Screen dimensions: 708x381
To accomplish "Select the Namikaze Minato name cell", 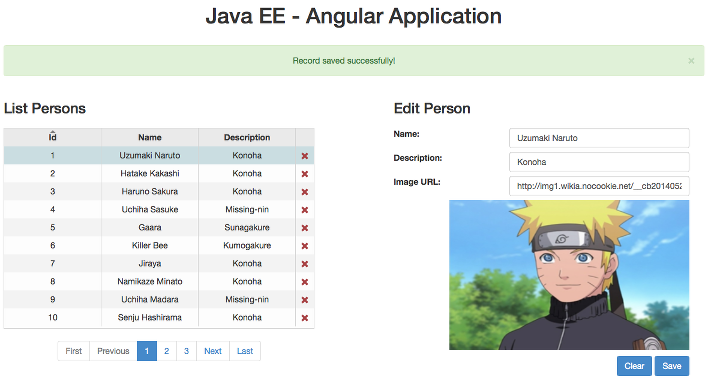I will 150,281.
